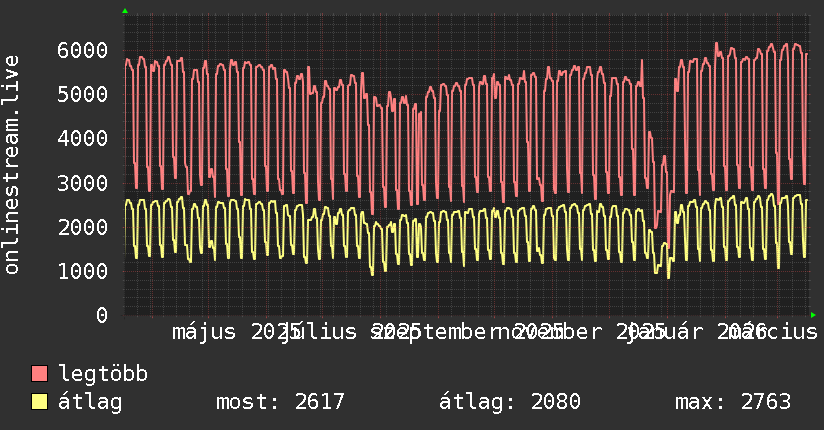Viewport: 824px width, 430px height.
Task: Click the onlinestream.live vertical axis title
Action: pos(11,165)
